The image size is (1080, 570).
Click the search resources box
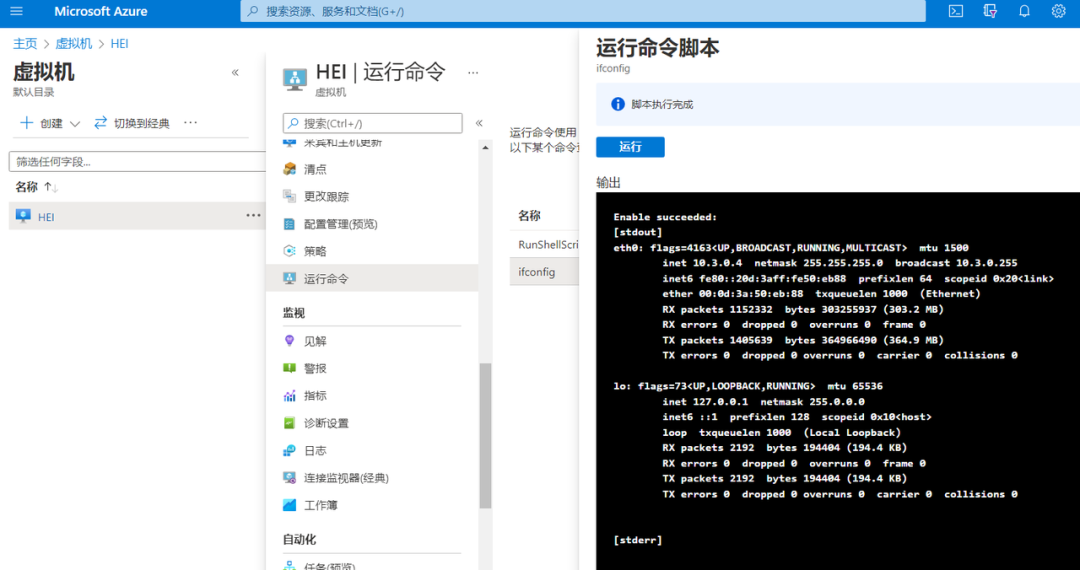[583, 11]
